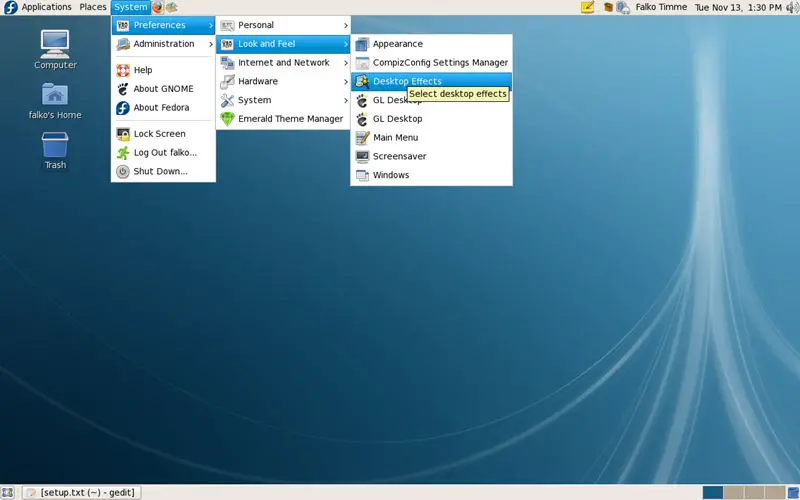
Task: Open the Places menu
Action: click(x=92, y=7)
